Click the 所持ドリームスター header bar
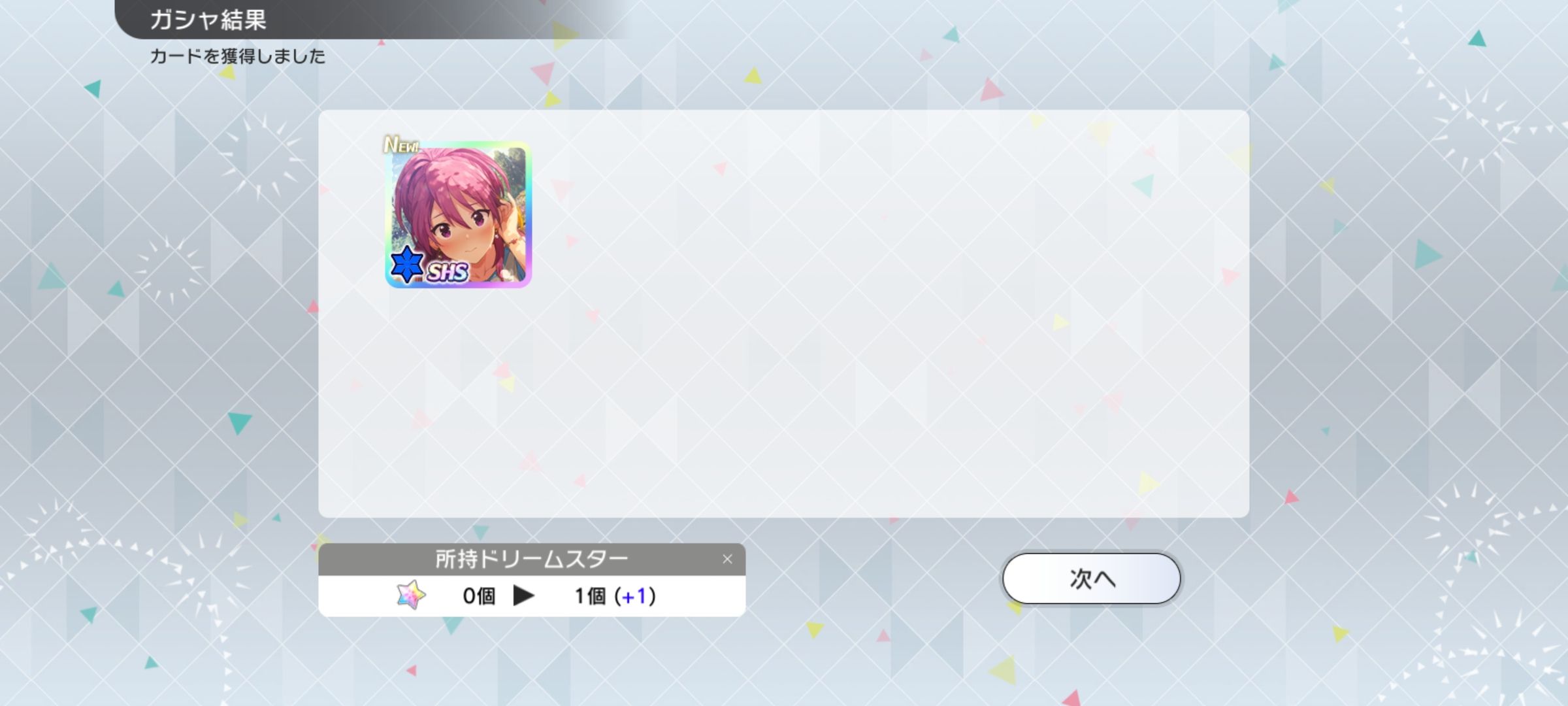 click(532, 559)
